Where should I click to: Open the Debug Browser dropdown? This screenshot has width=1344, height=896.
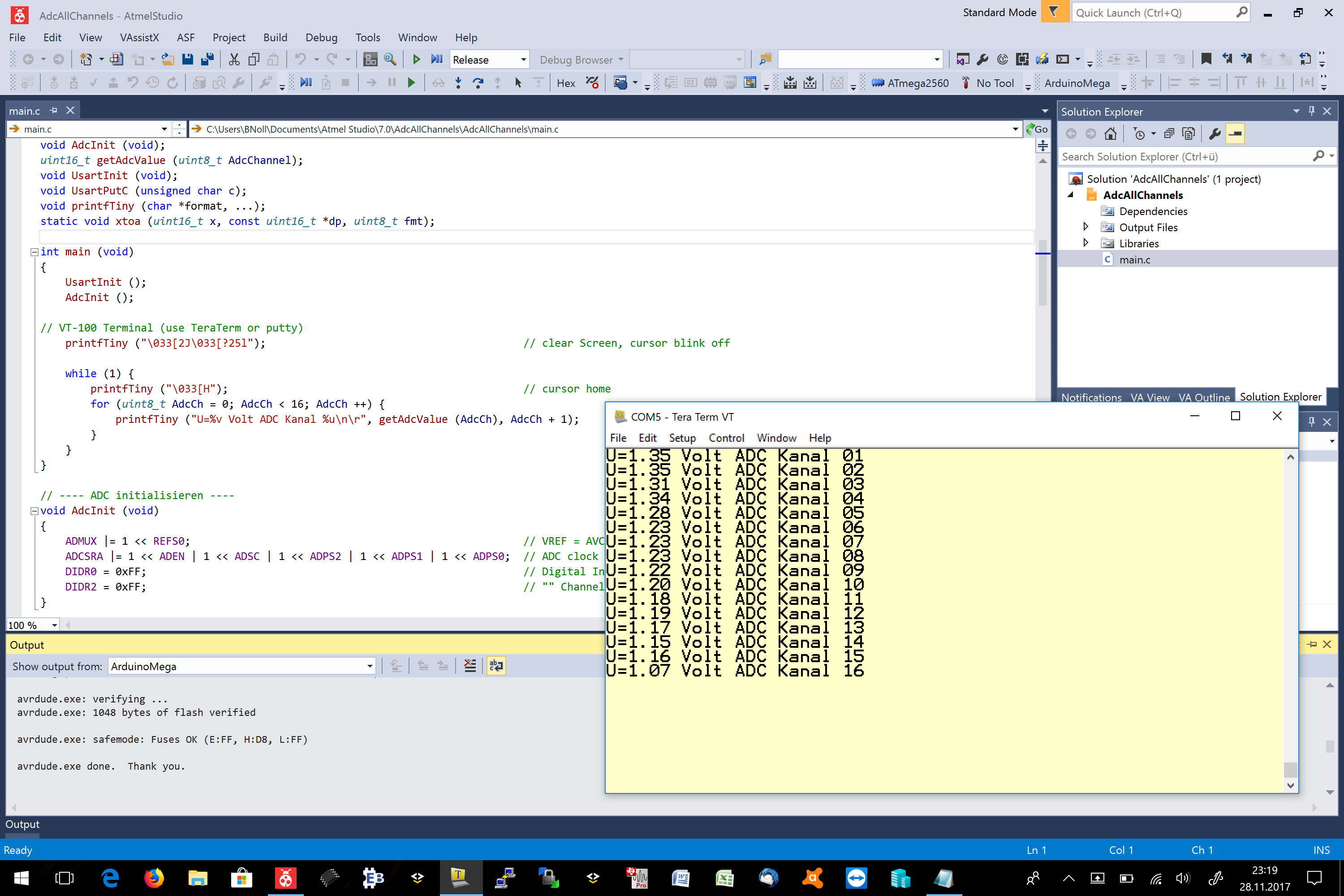582,60
